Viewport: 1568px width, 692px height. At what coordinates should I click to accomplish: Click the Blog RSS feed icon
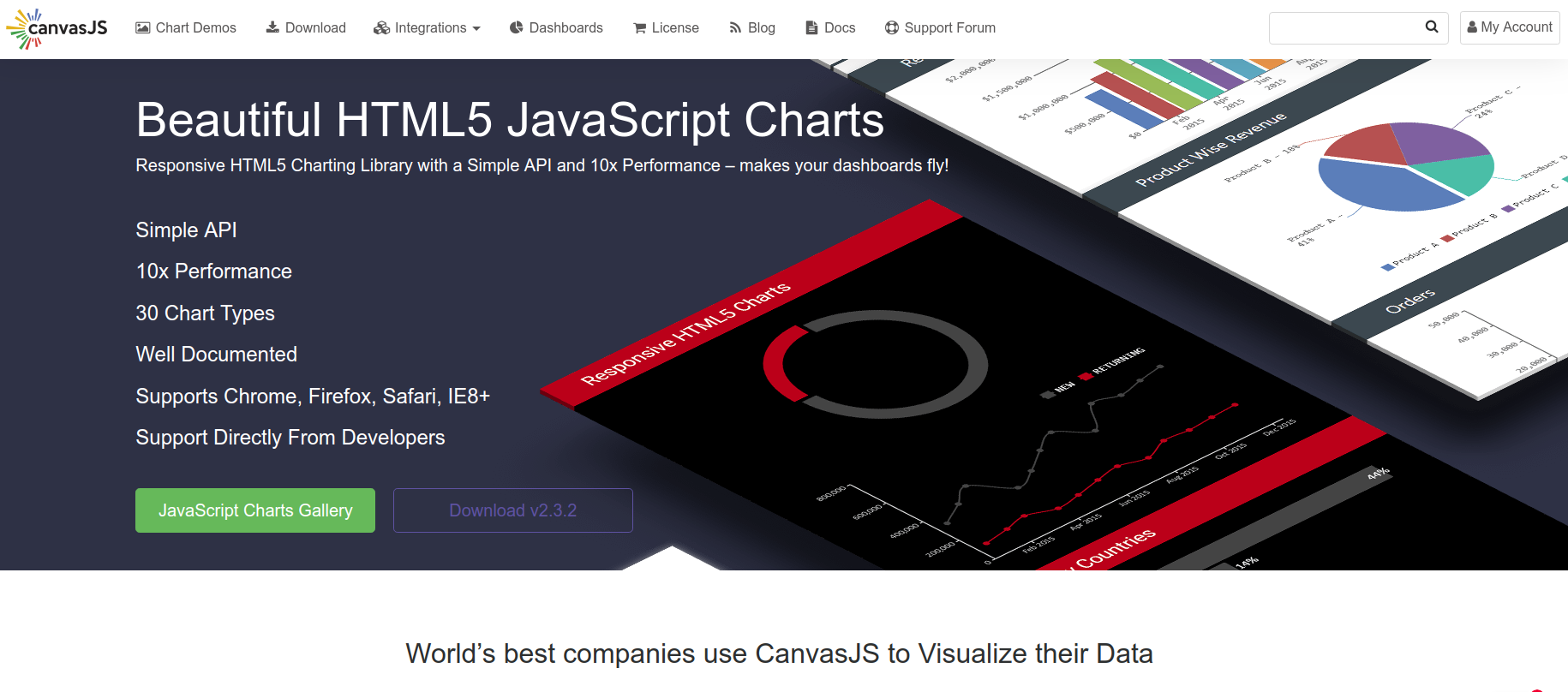(x=735, y=28)
